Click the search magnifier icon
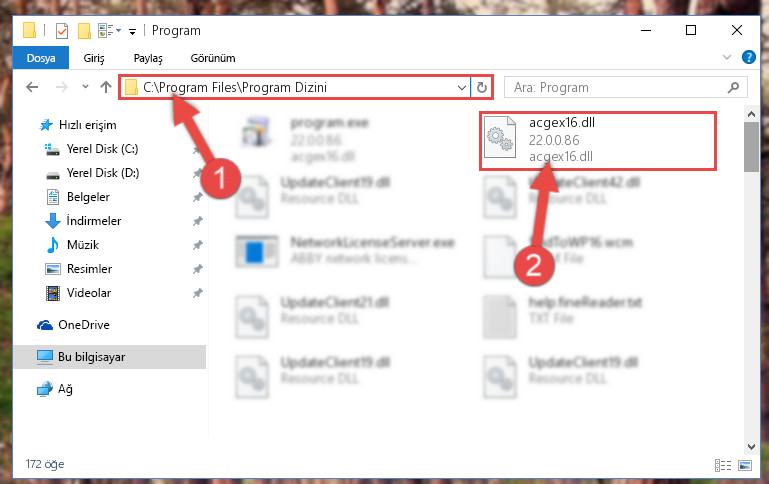 (x=733, y=87)
